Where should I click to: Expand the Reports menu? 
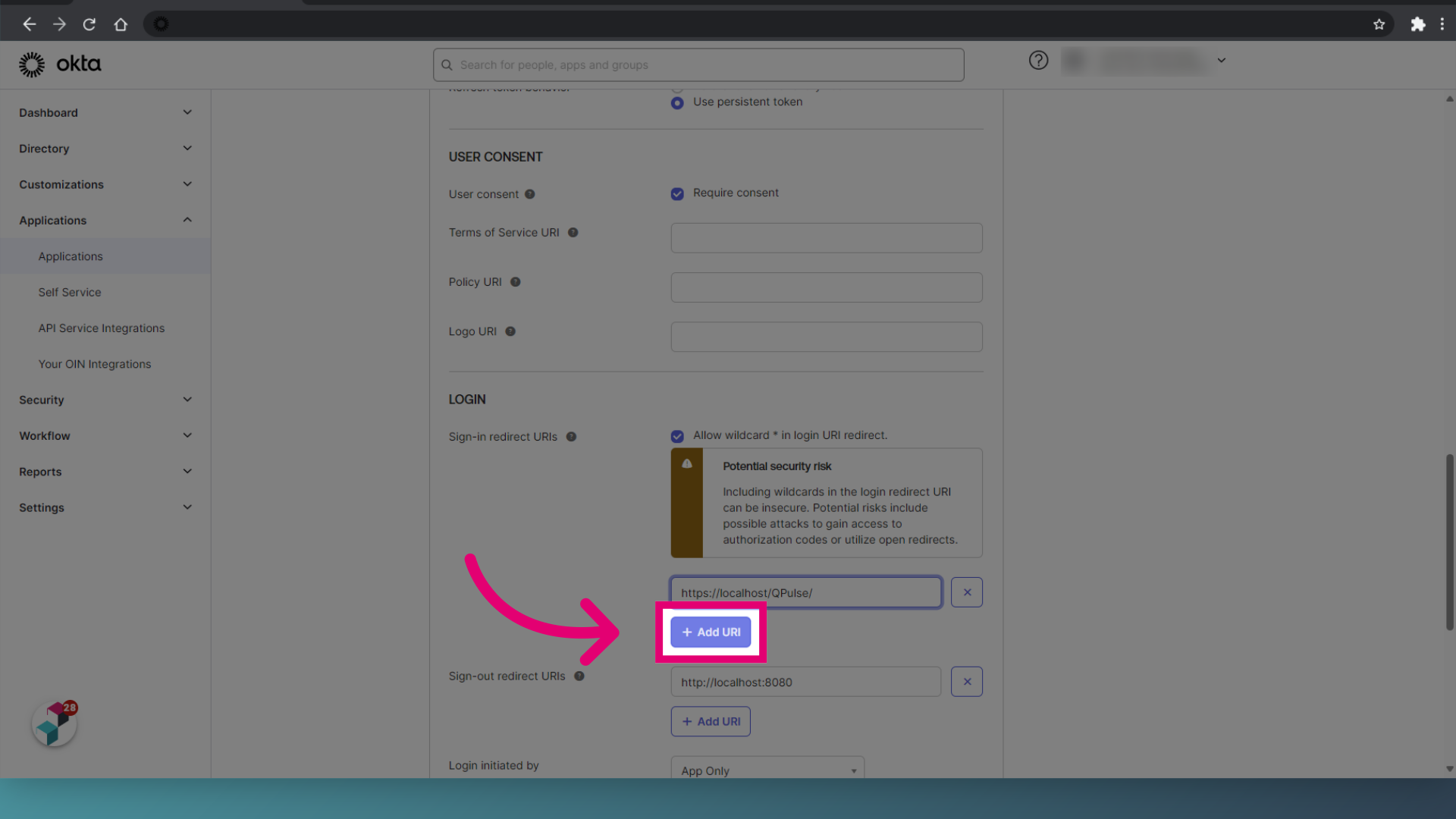[105, 472]
